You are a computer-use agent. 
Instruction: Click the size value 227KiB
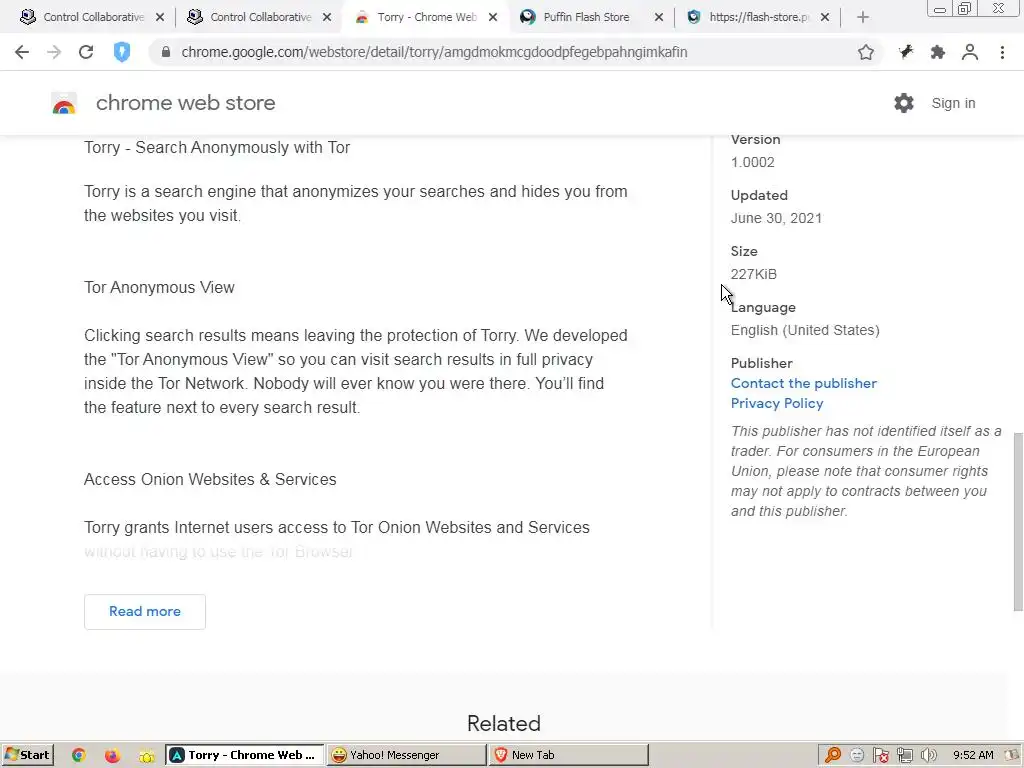pyautogui.click(x=754, y=274)
